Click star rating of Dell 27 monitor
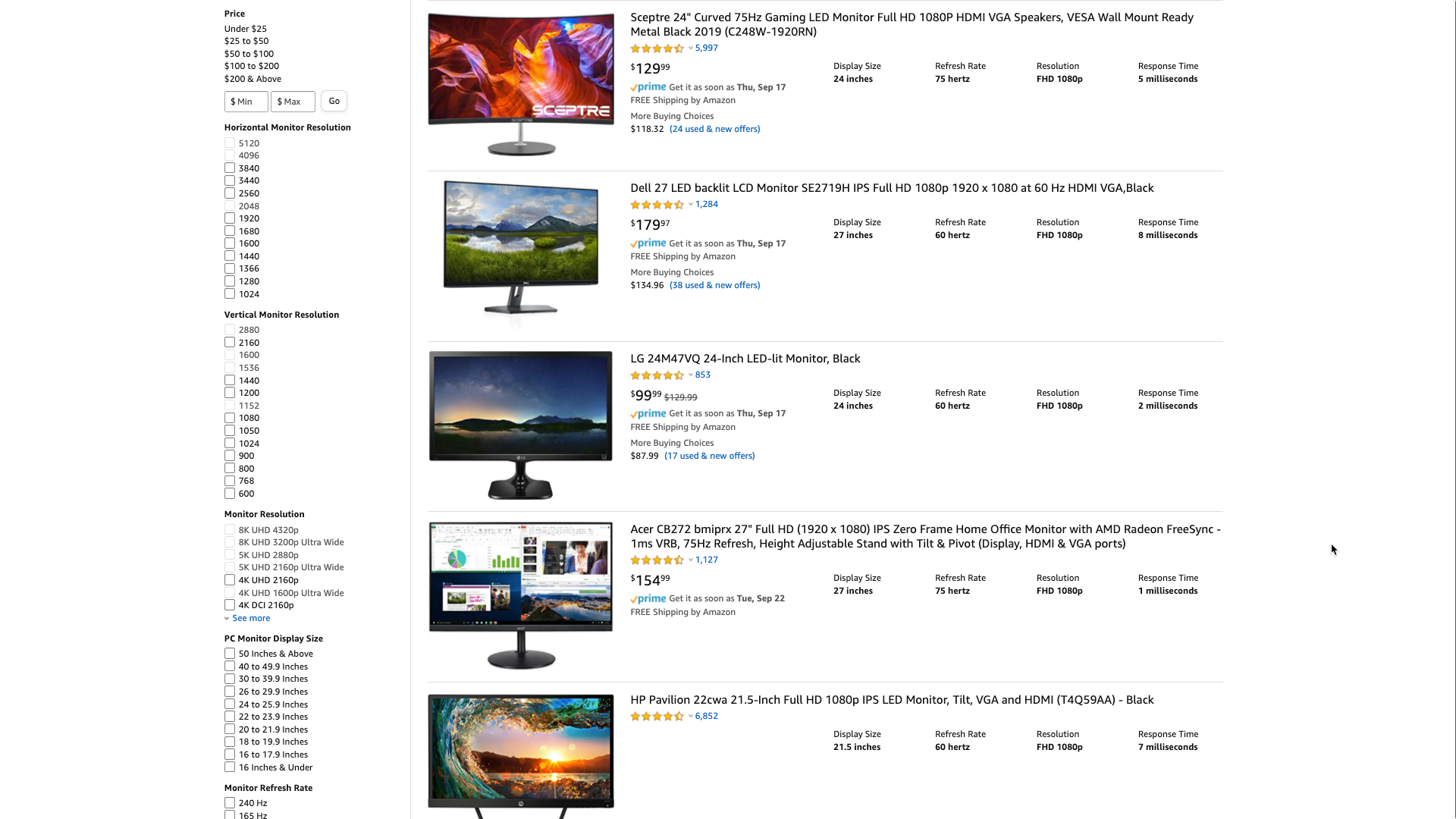Image resolution: width=1456 pixels, height=819 pixels. [657, 205]
